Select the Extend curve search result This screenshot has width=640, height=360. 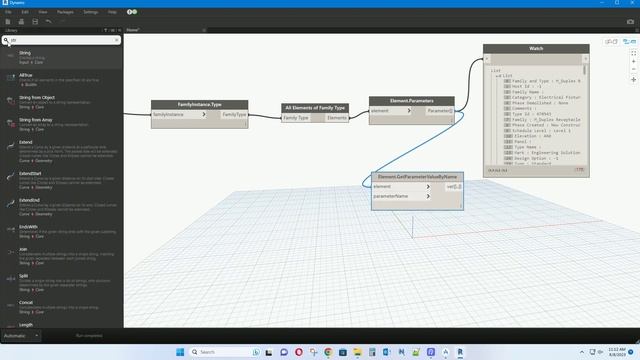(61, 151)
